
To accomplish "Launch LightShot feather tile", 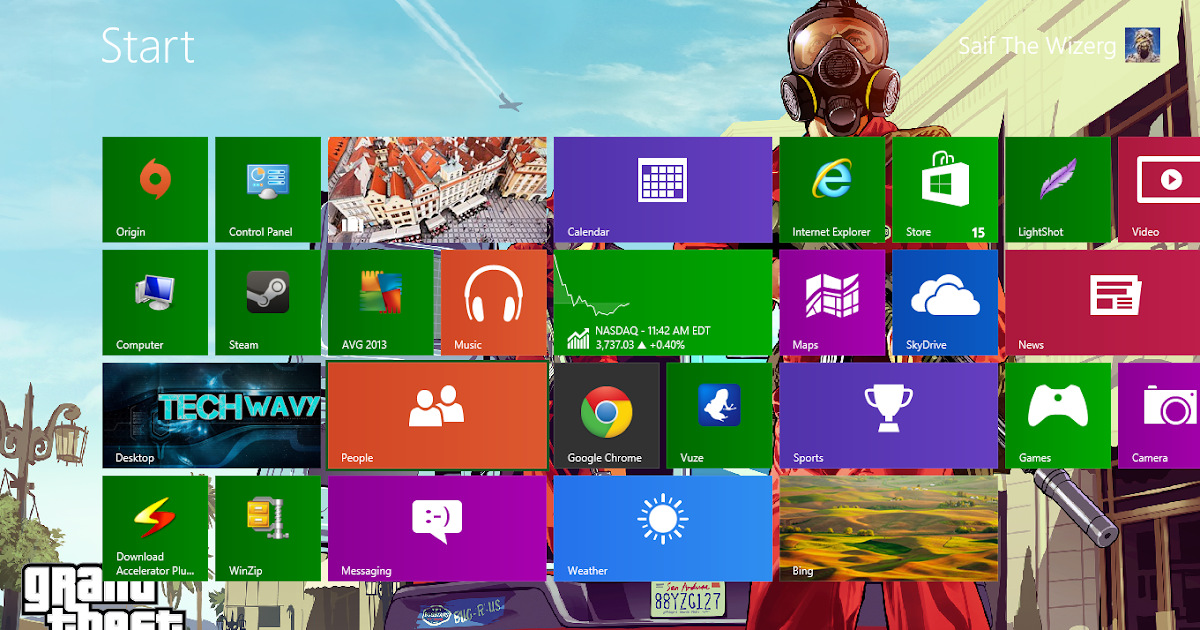I will coord(1058,190).
